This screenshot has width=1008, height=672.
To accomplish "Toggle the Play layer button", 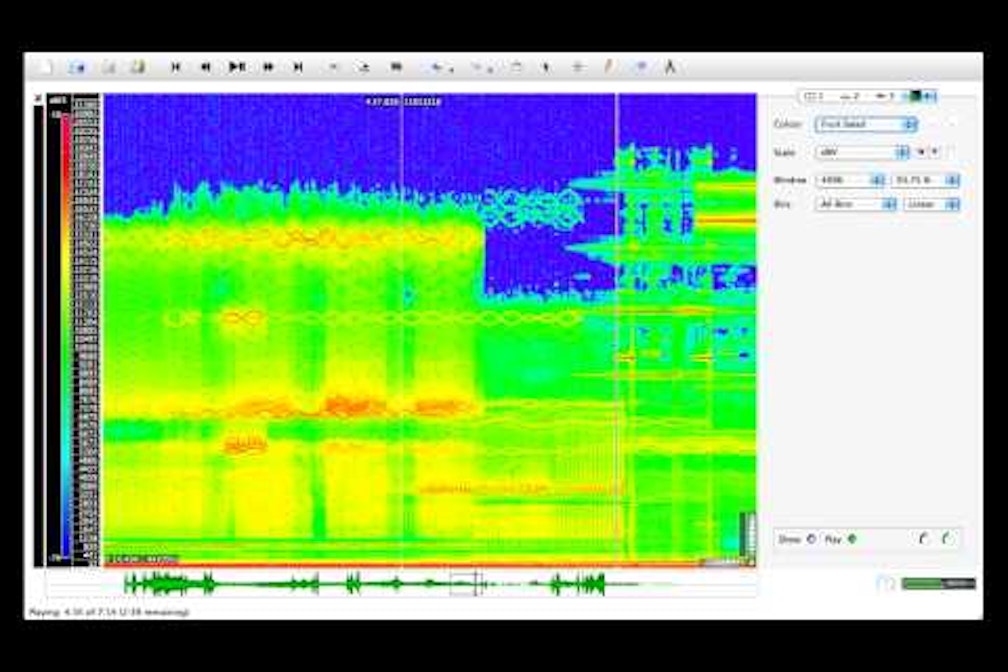I will tap(851, 539).
